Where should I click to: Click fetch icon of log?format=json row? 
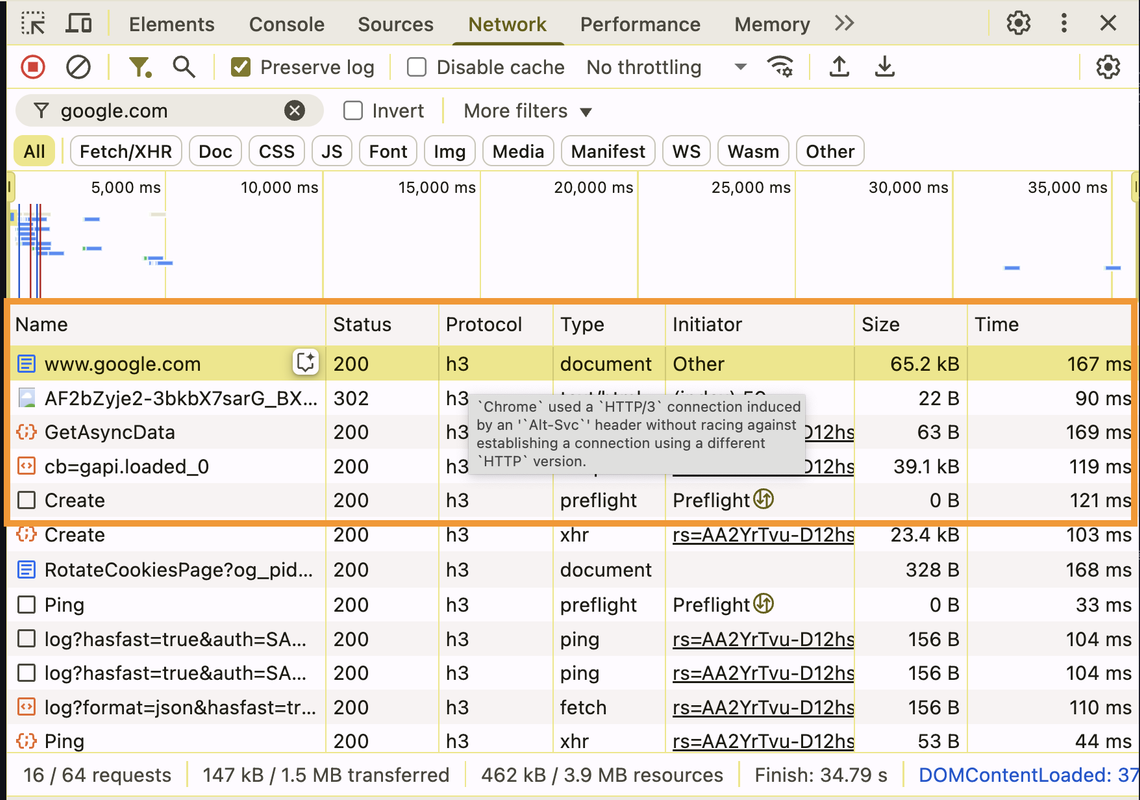[x=26, y=706]
